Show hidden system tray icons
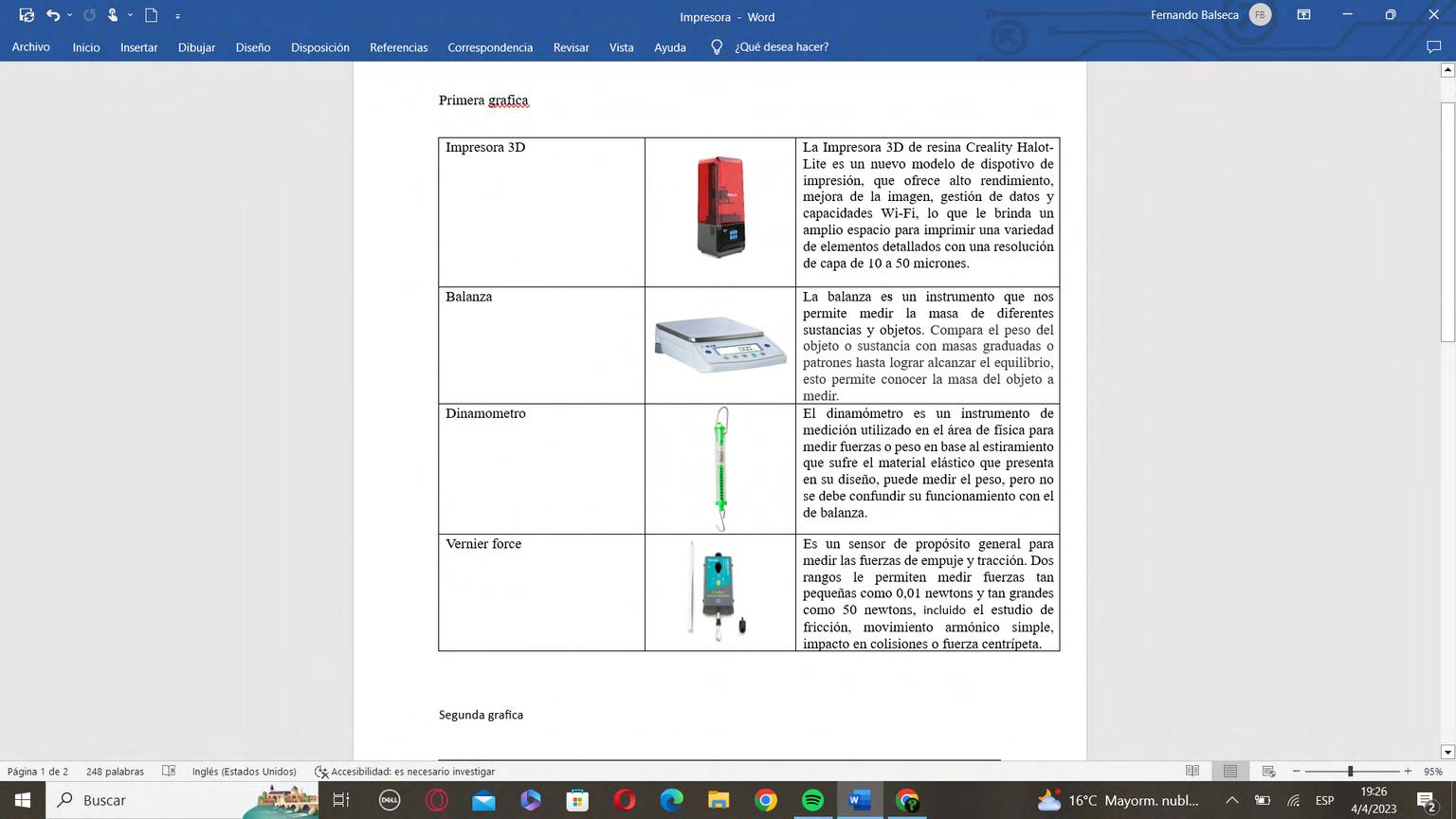 1231,800
